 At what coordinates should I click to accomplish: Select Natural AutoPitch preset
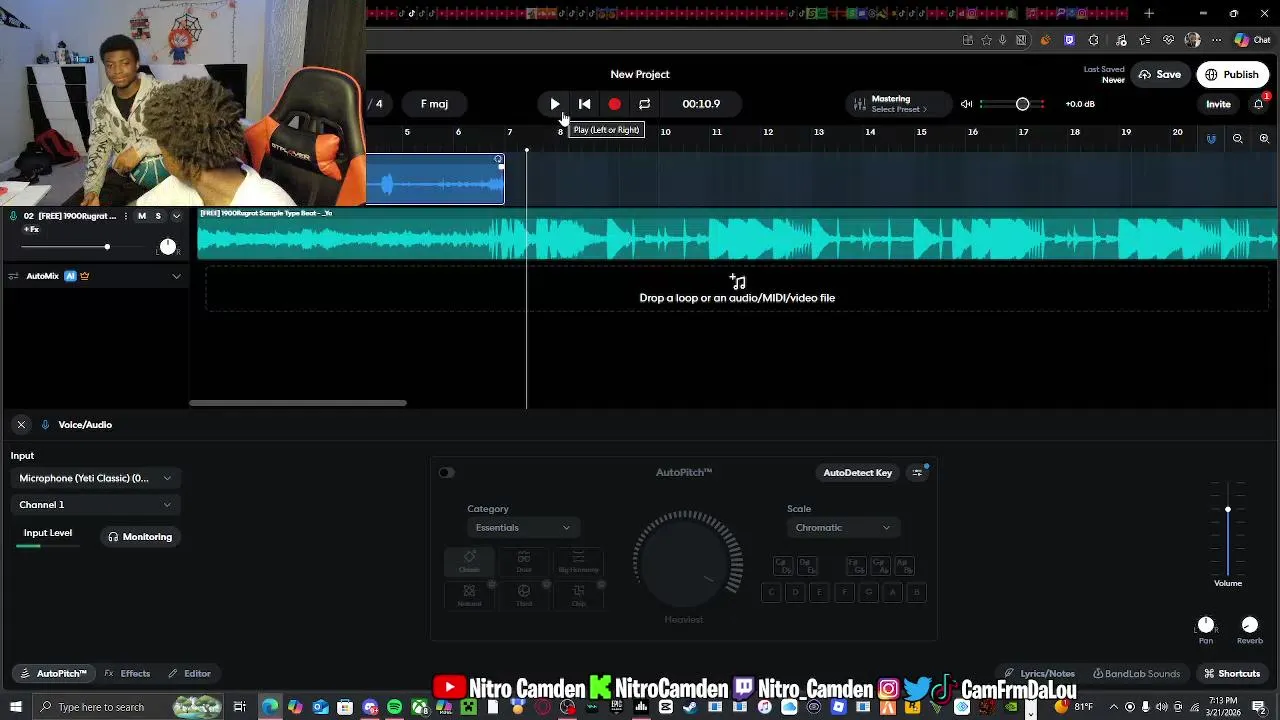click(469, 596)
